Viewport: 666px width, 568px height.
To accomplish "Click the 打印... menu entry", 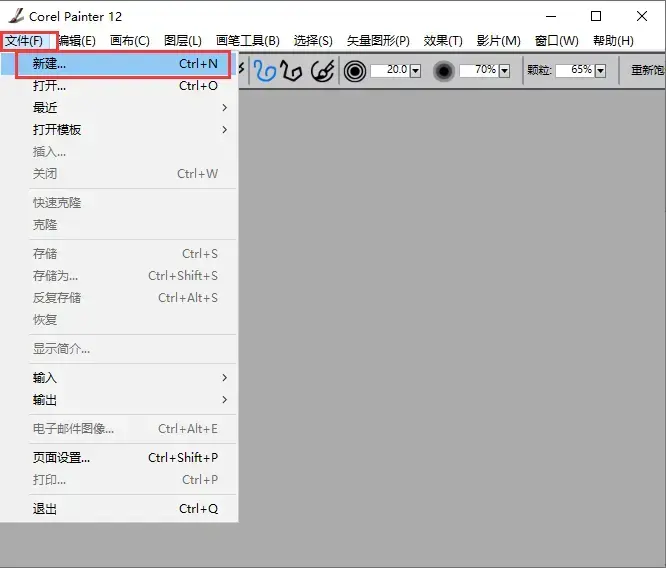I will 119,480.
